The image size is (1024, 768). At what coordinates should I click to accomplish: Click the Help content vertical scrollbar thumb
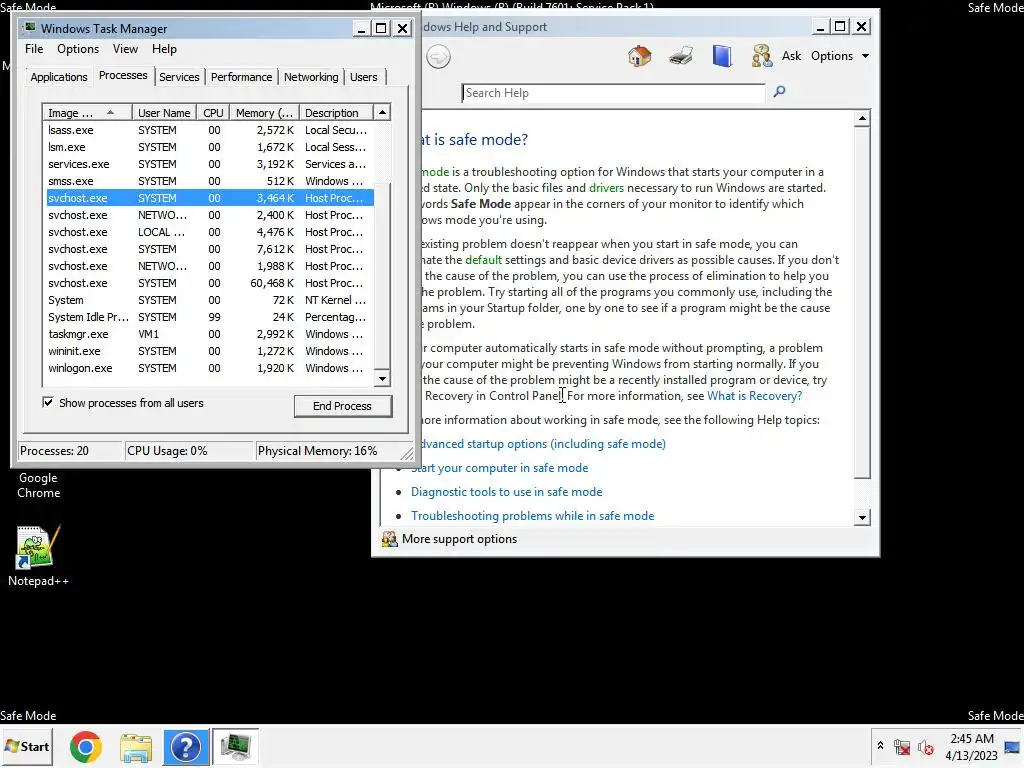[x=862, y=302]
